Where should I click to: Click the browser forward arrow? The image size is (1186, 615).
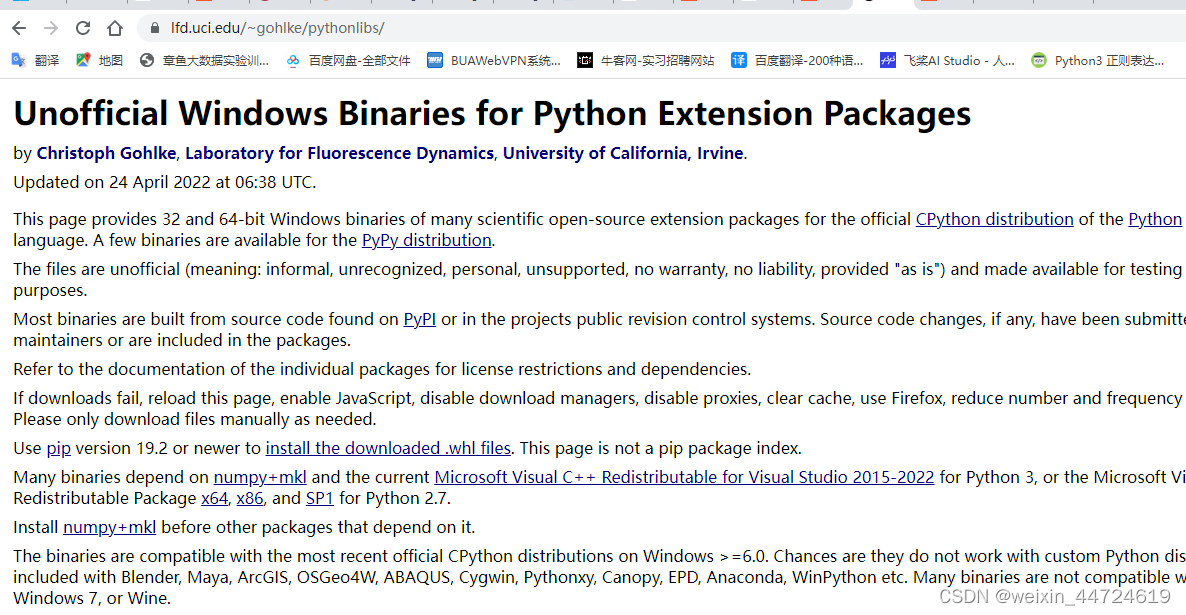[51, 28]
